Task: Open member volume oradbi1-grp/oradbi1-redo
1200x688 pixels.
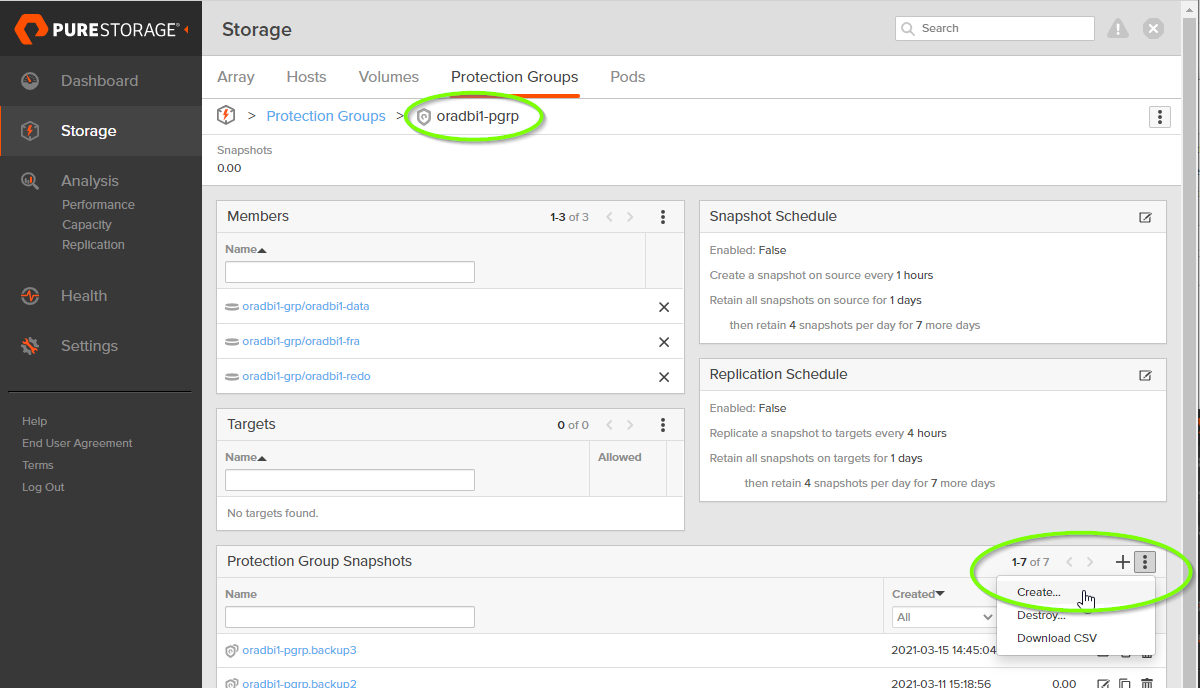Action: pyautogui.click(x=306, y=376)
